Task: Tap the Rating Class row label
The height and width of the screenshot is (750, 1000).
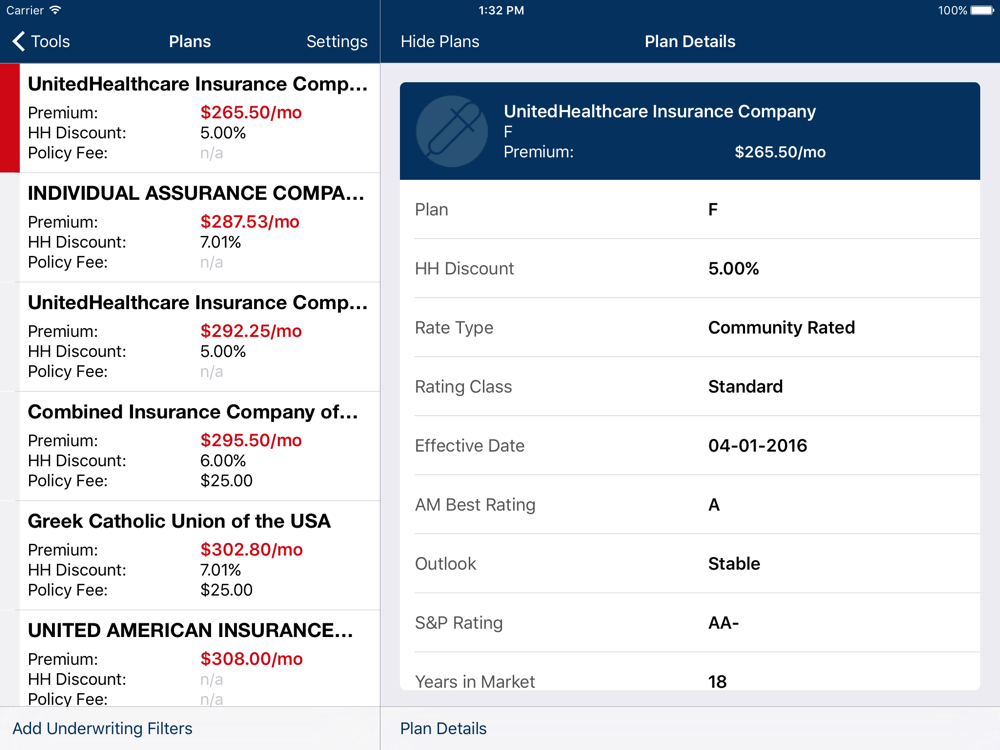Action: pos(464,386)
